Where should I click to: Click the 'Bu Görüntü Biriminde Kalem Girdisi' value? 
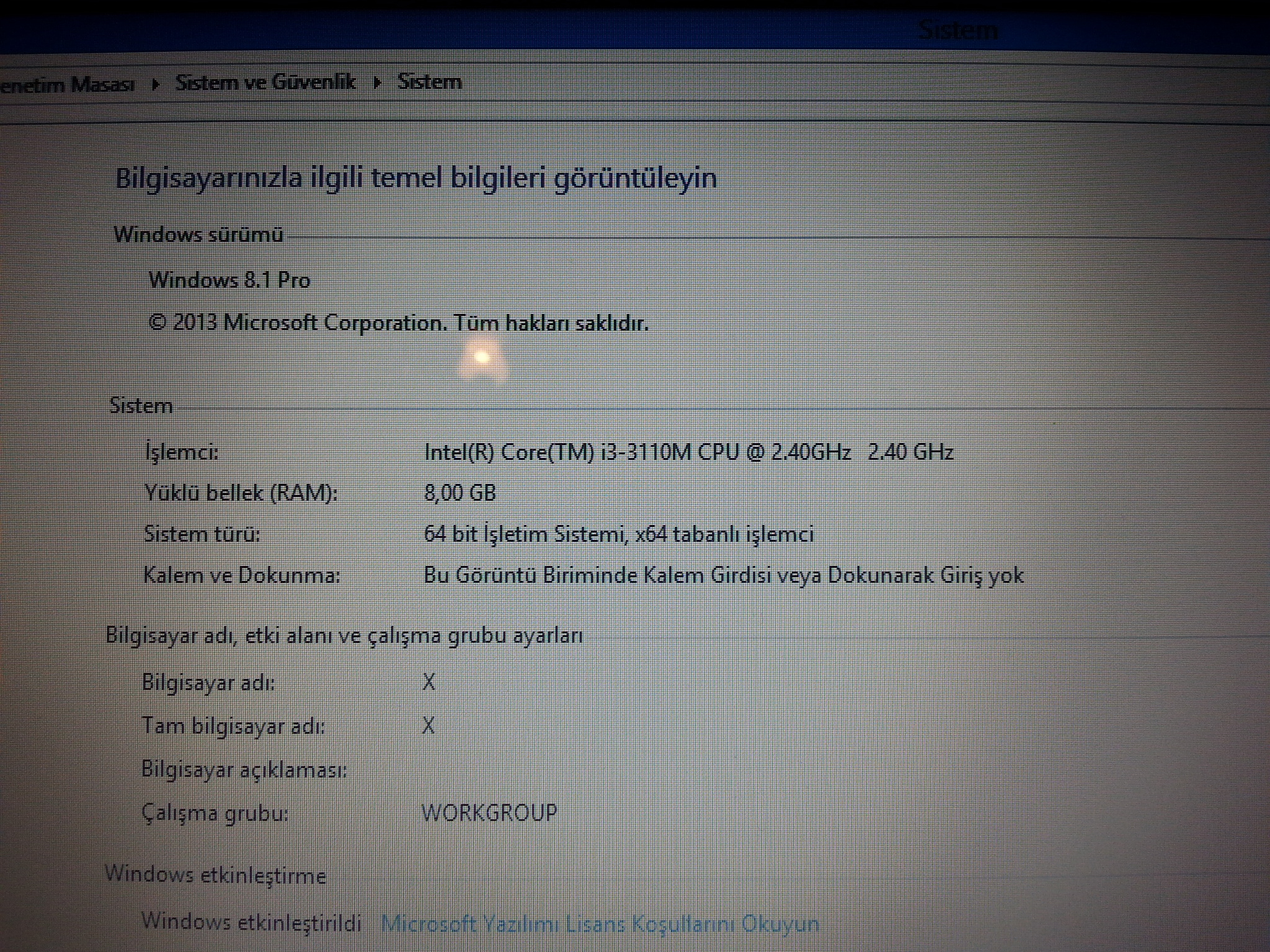(724, 575)
